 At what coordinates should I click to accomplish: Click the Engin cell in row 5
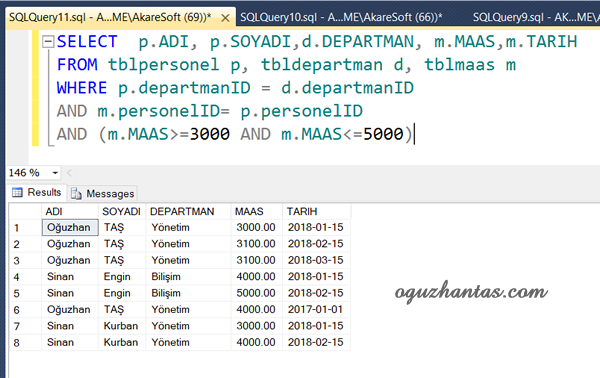tap(122, 293)
